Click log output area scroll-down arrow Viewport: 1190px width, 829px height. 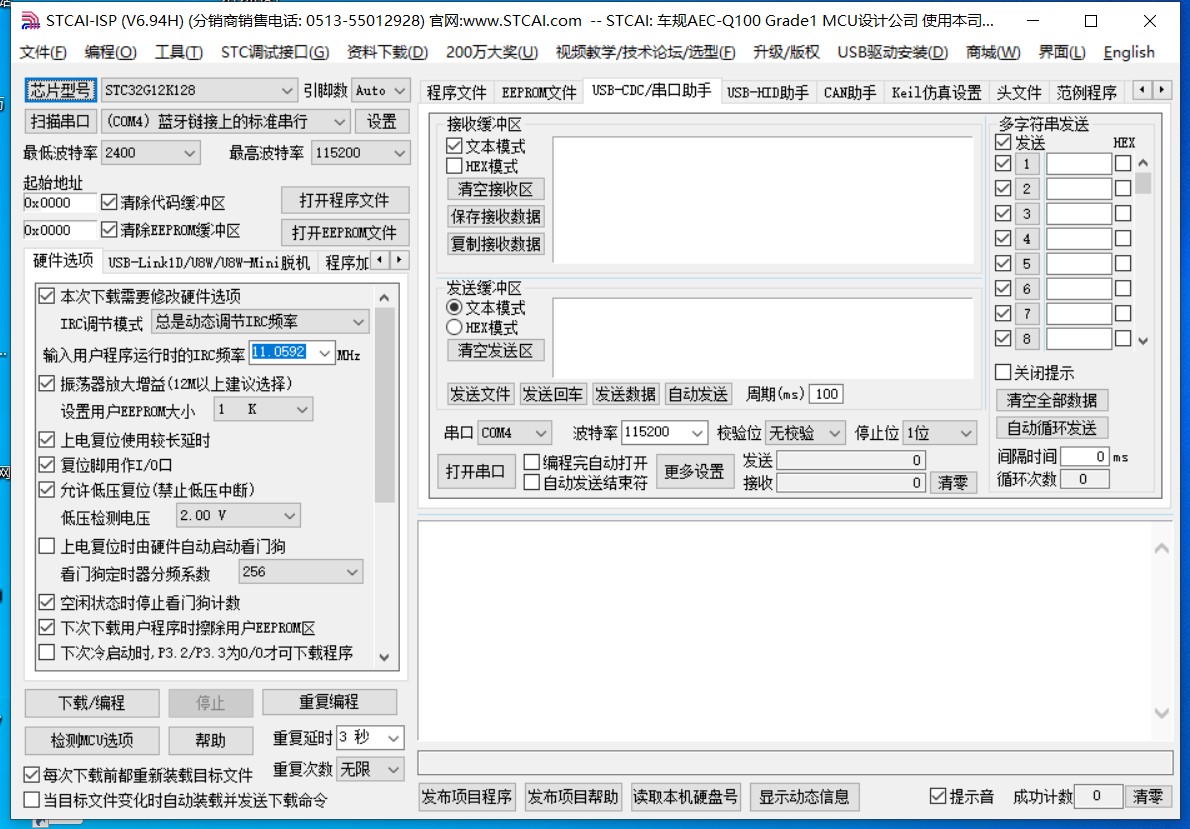[x=1161, y=713]
